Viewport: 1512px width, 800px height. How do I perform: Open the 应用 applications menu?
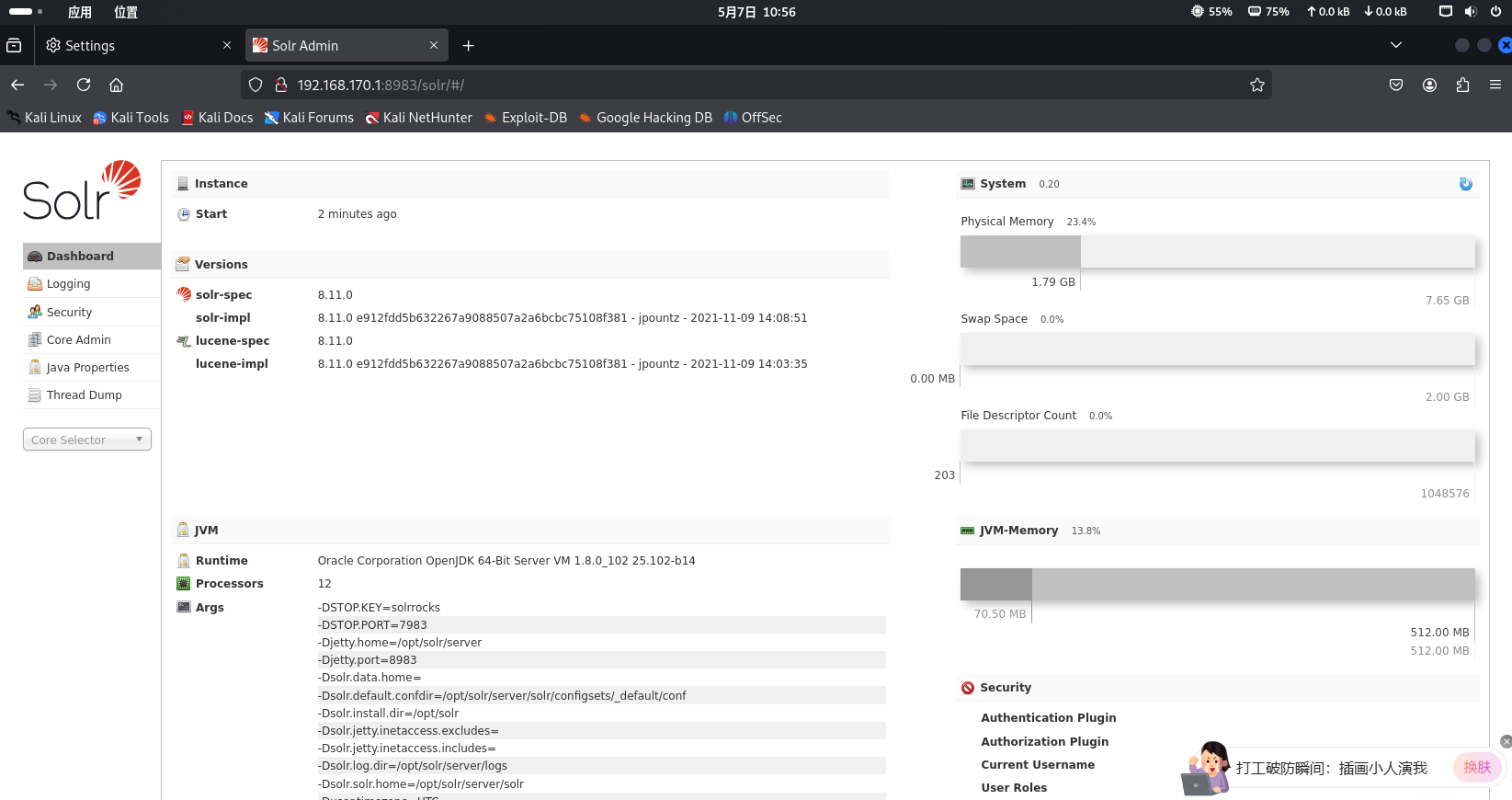(x=80, y=12)
